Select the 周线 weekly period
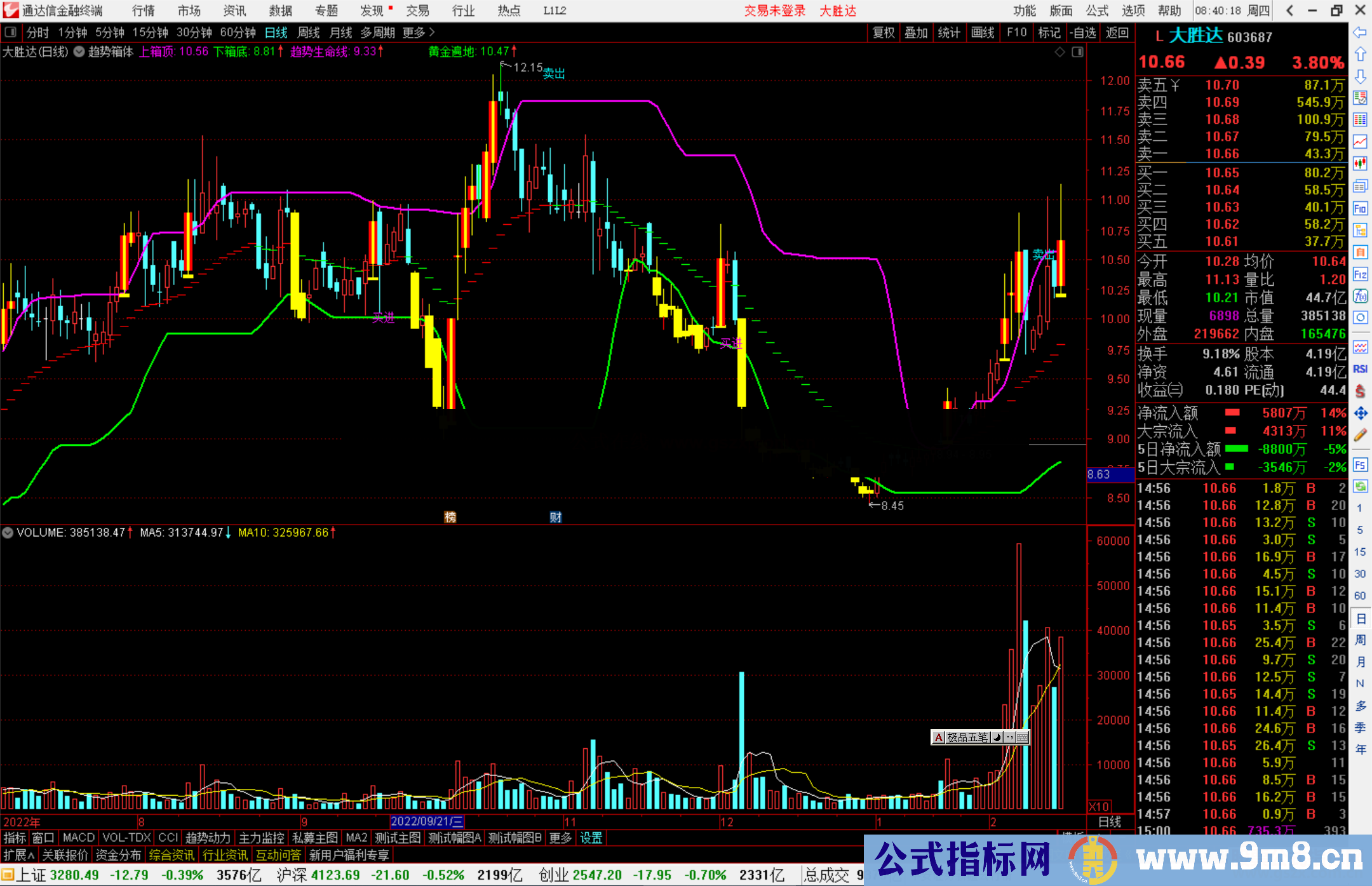Viewport: 1372px width, 886px height. click(x=309, y=32)
